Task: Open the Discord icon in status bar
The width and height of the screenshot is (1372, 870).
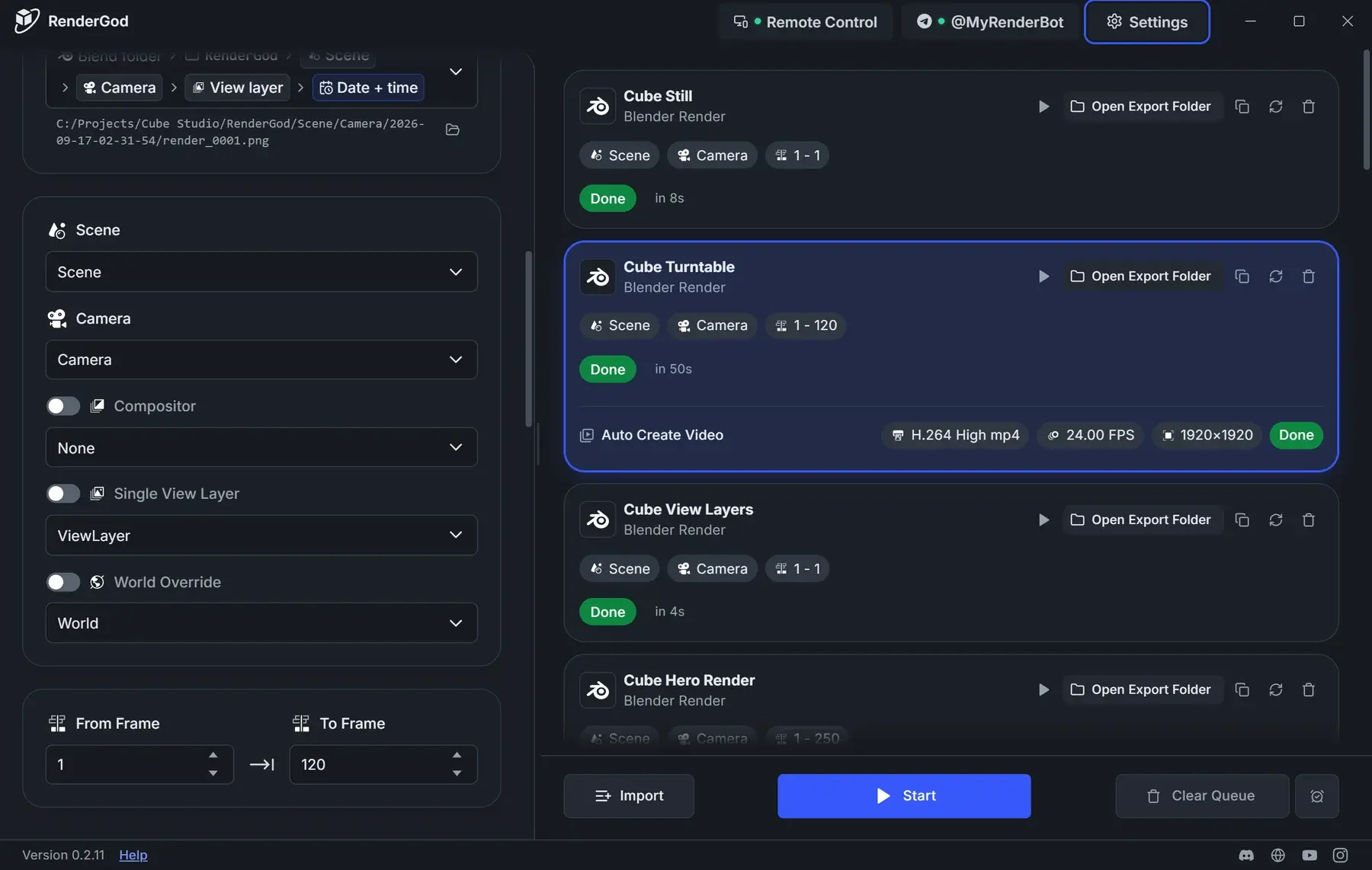Action: (x=1246, y=856)
